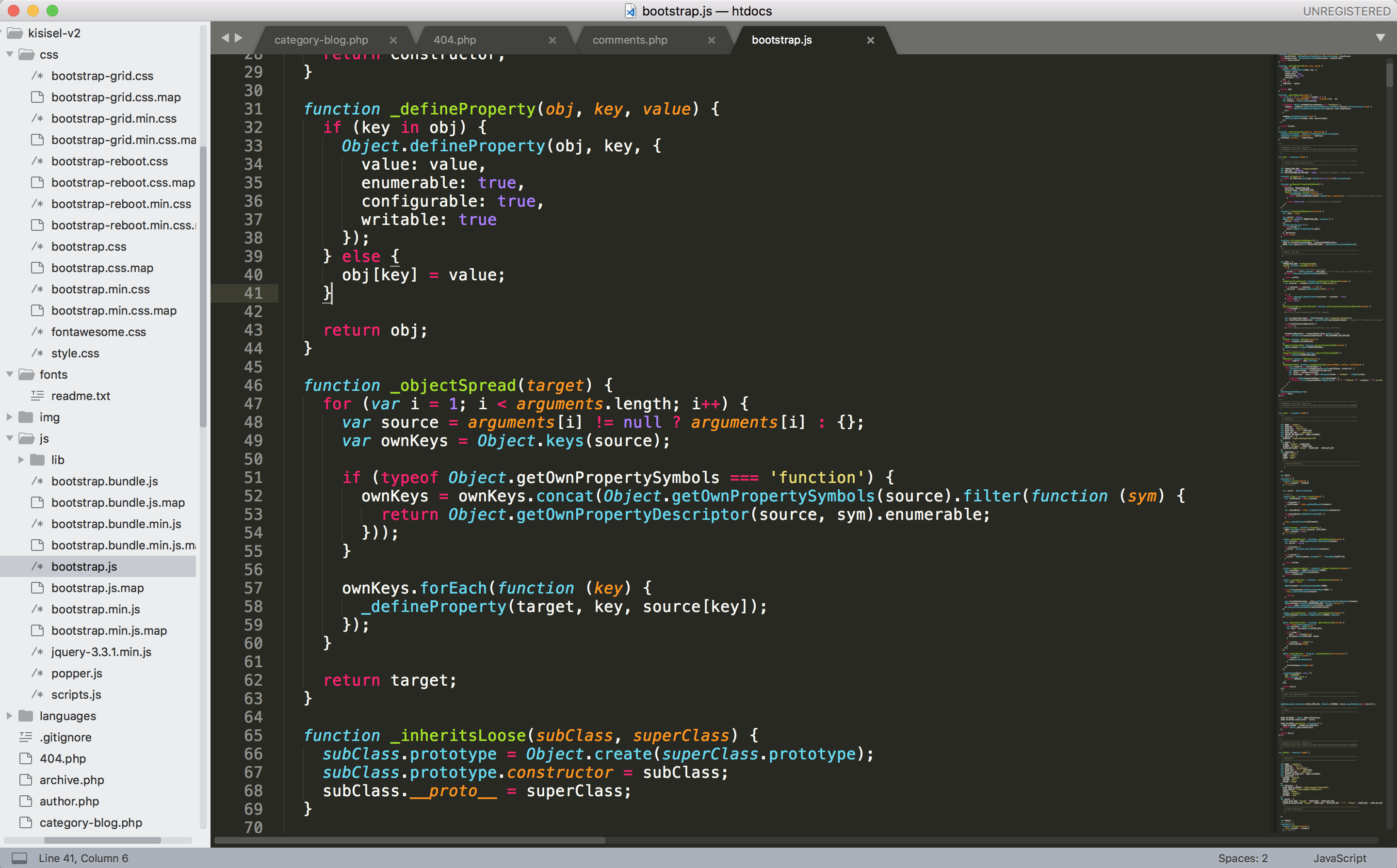Close the category-blog.php tab
Viewport: 1397px width, 868px height.
pos(393,40)
